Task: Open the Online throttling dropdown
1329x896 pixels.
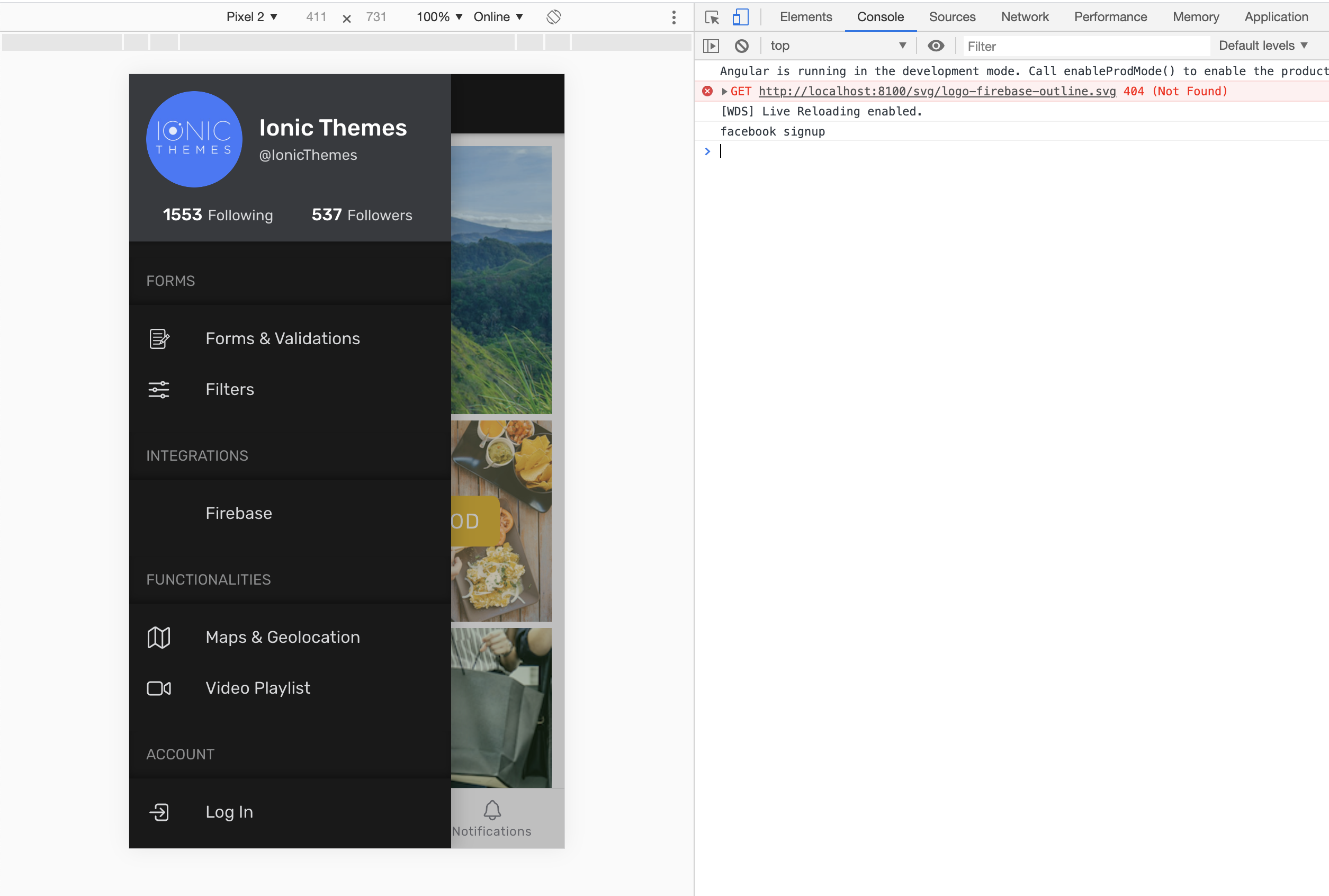Action: click(498, 17)
